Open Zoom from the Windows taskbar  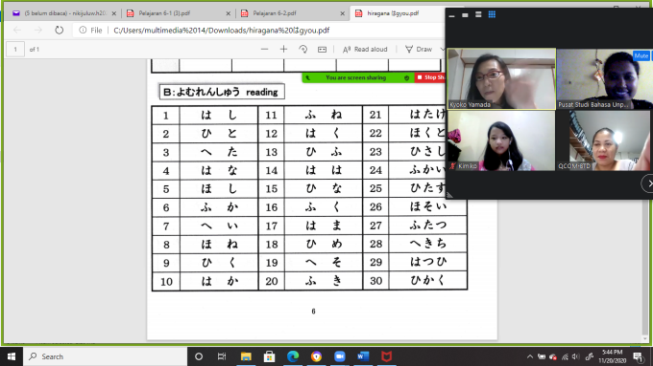340,356
